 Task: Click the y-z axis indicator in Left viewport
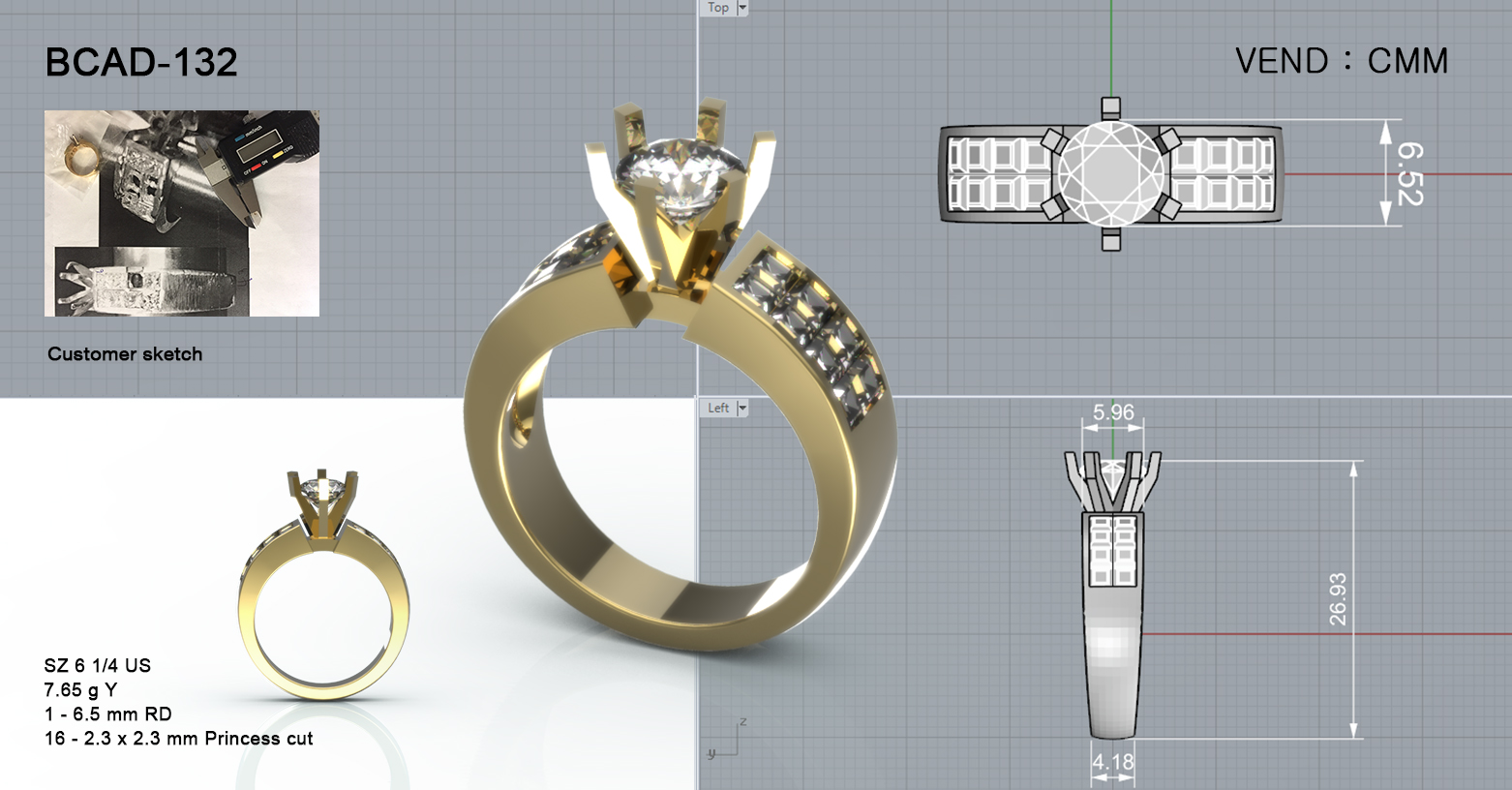726,739
